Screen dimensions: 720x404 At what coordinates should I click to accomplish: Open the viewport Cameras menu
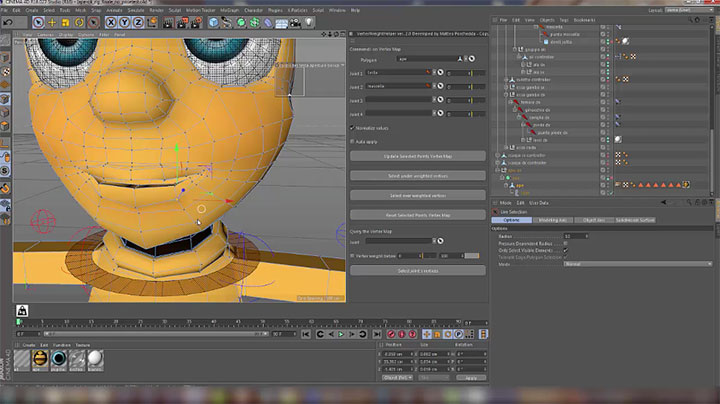45,34
